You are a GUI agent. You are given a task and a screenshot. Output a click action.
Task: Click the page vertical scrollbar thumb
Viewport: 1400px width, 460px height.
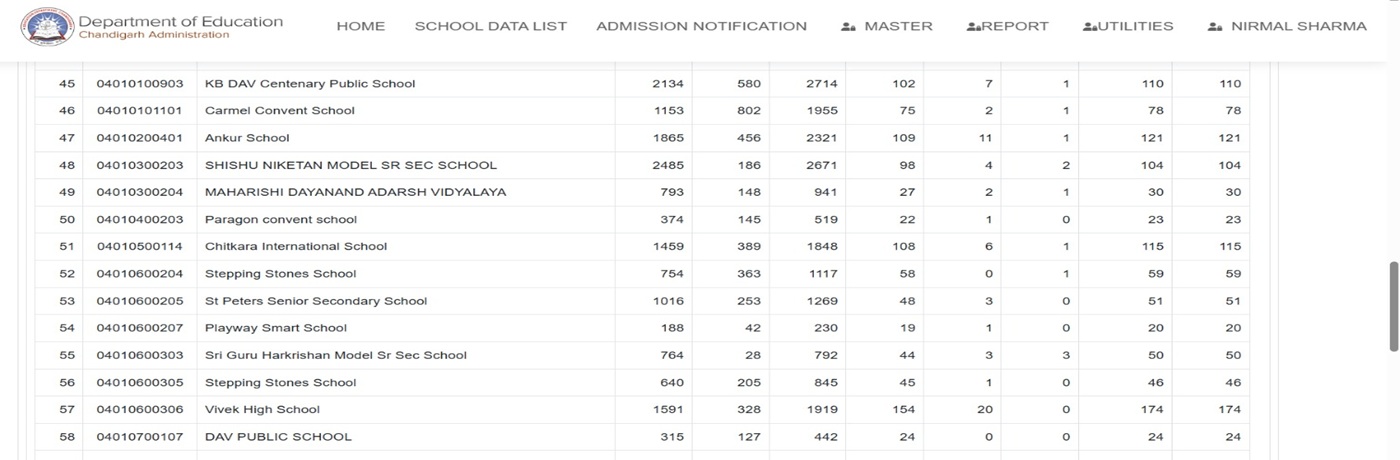tap(1394, 306)
